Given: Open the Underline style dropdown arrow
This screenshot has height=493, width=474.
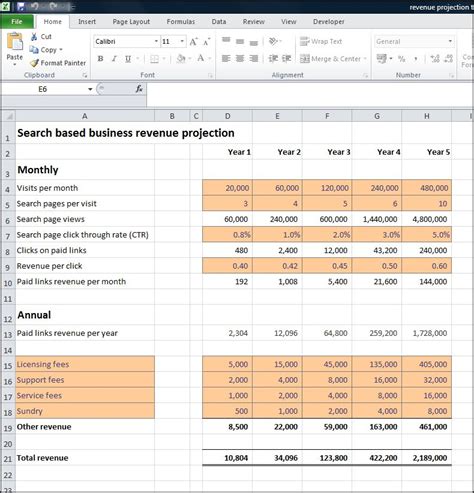Looking at the screenshot, I should [x=138, y=59].
